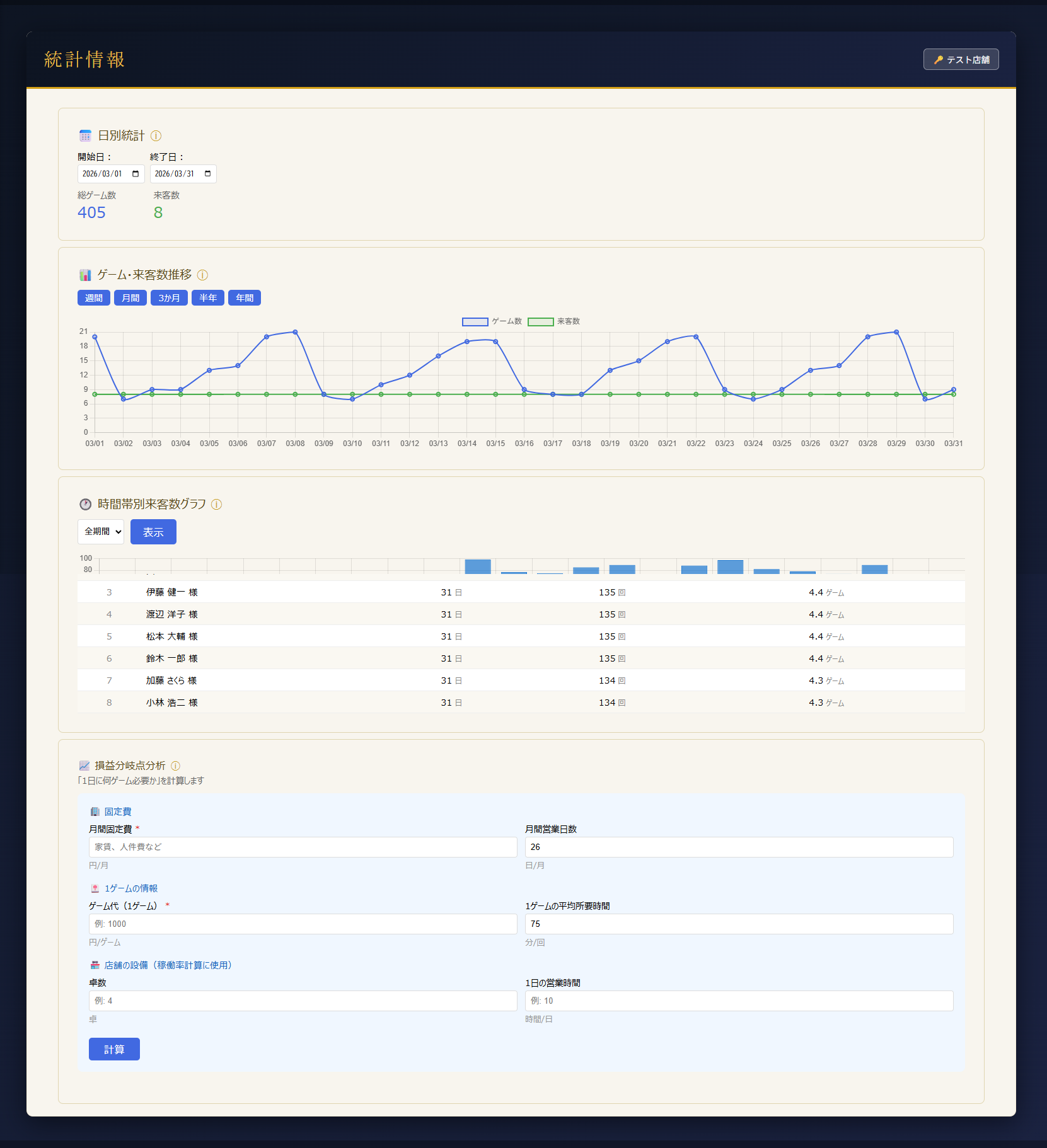Select the 3か月 range tab
This screenshot has width=1047, height=1148.
[169, 298]
